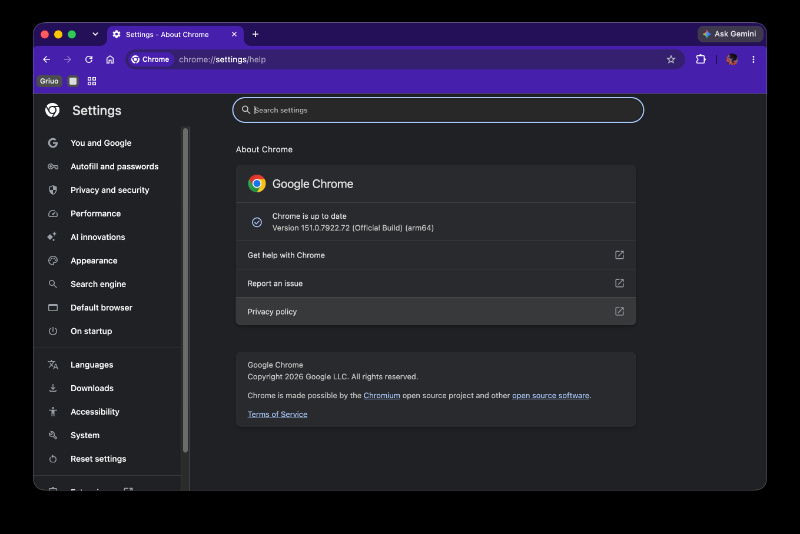Open Appearance settings
Viewport: 800px width, 534px height.
click(94, 261)
